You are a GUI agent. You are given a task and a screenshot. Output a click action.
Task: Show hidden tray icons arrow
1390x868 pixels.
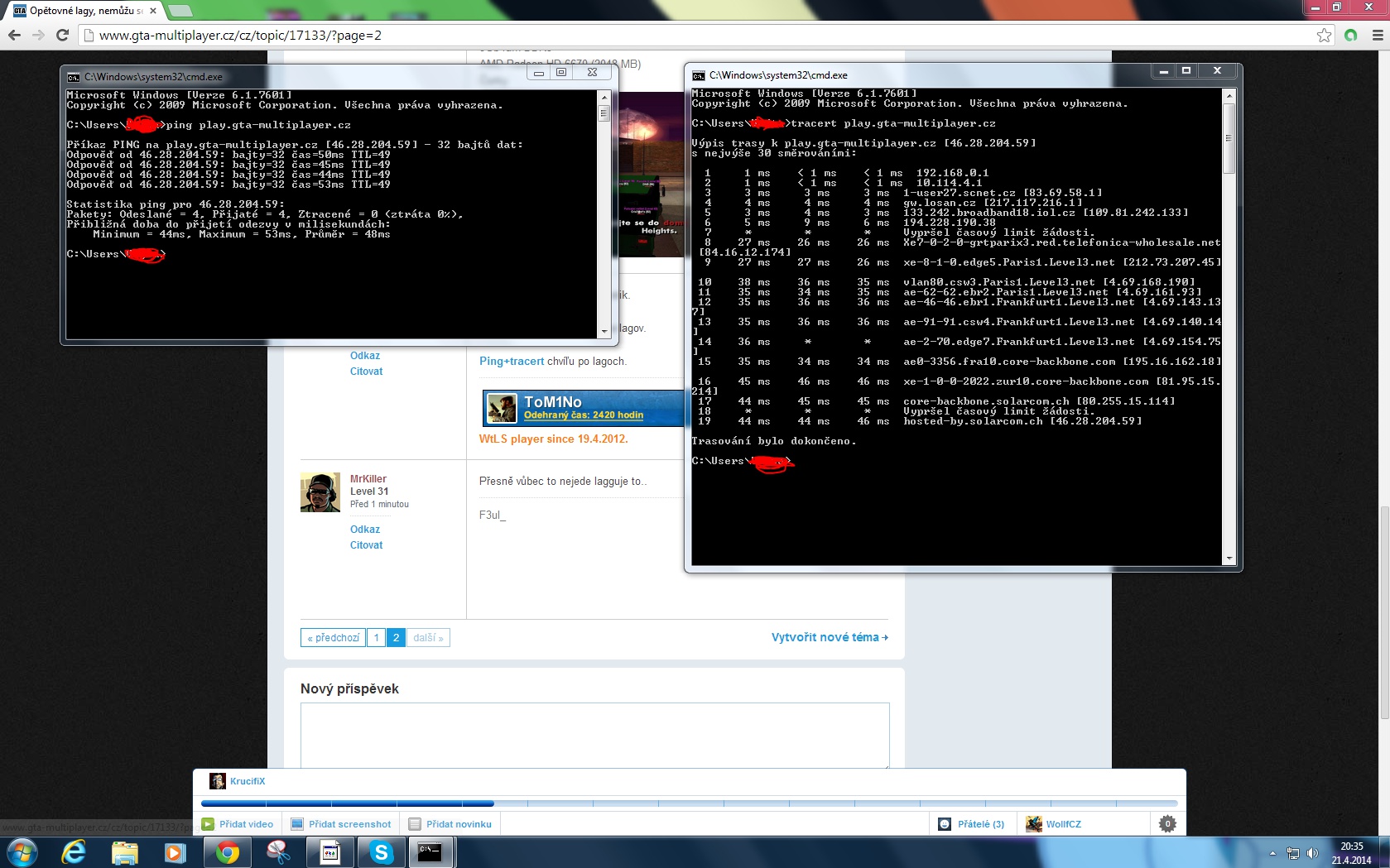[x=1272, y=853]
